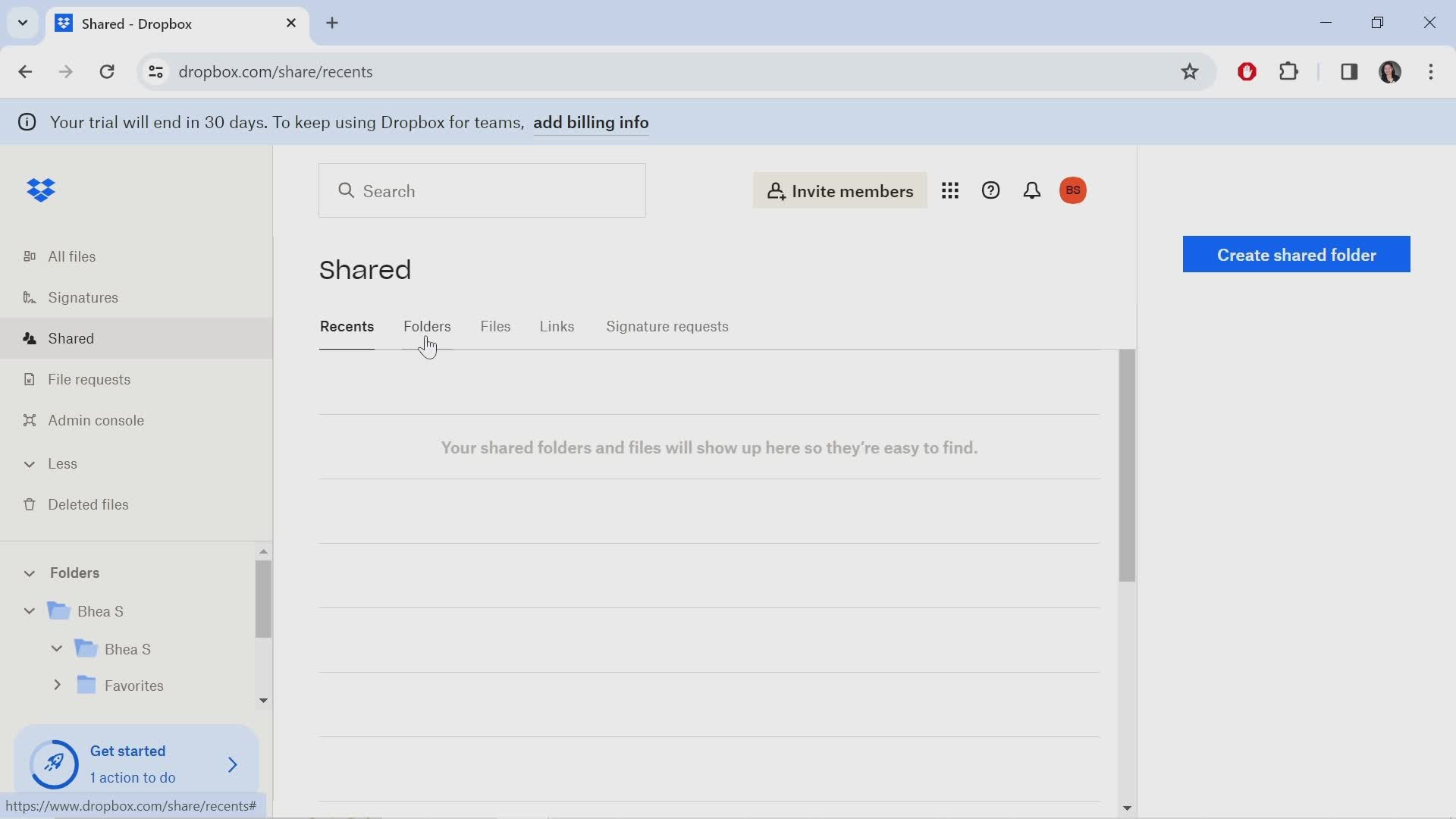Viewport: 1456px width, 819px height.
Task: Expand the Bhea S folder tree
Action: coord(28,611)
